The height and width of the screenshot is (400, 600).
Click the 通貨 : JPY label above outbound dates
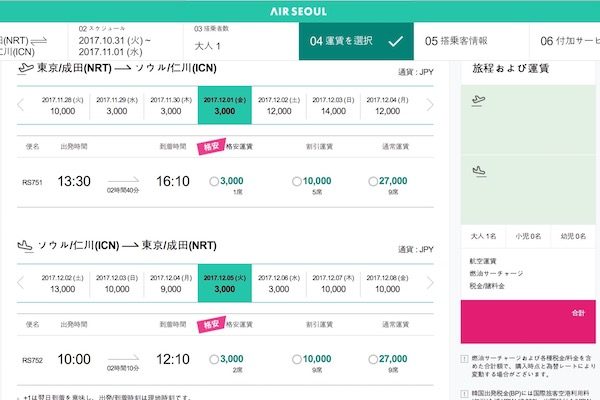coord(416,72)
